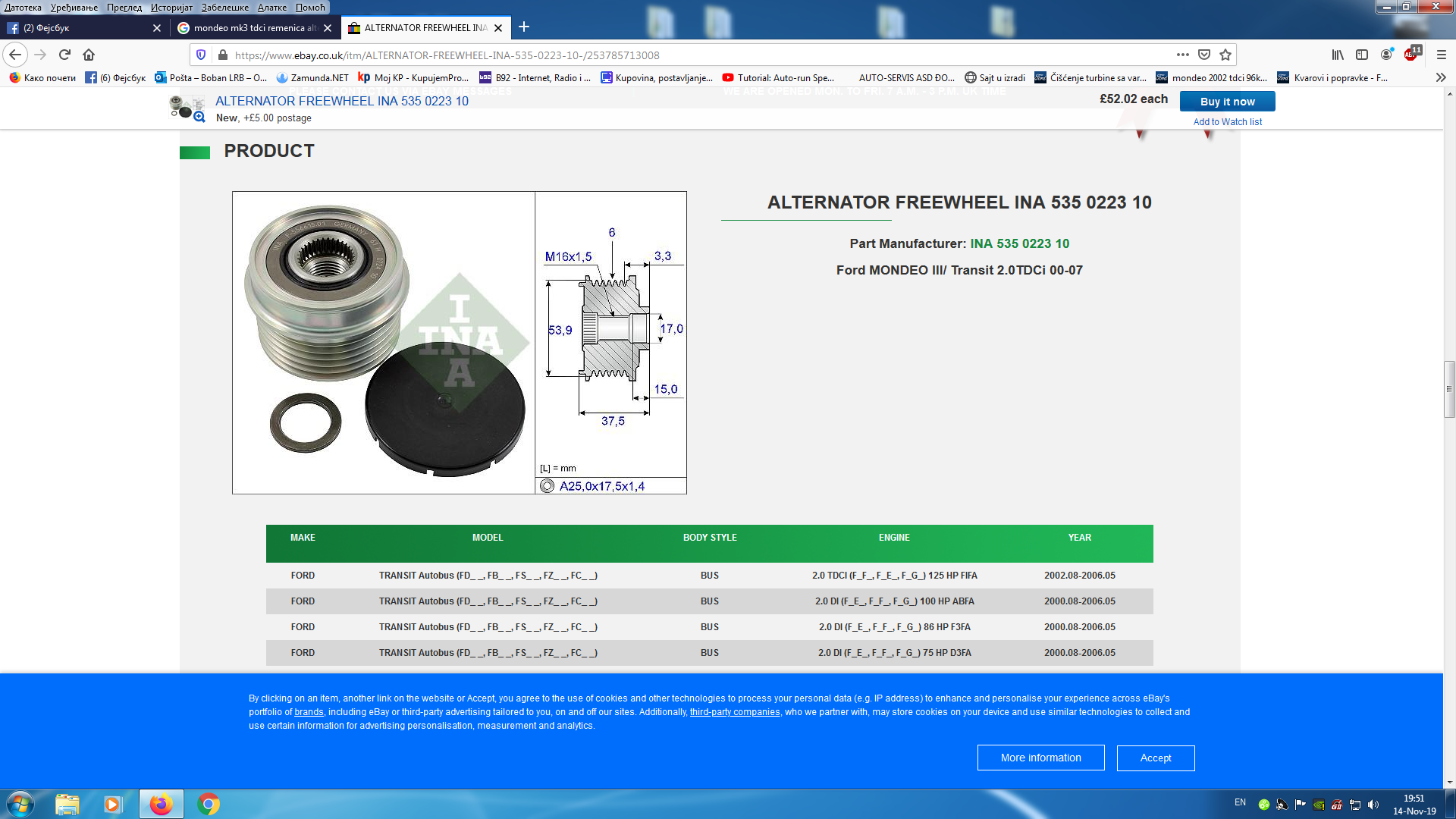The image size is (1456, 819).
Task: Click Add to Watch list link
Action: (1227, 122)
